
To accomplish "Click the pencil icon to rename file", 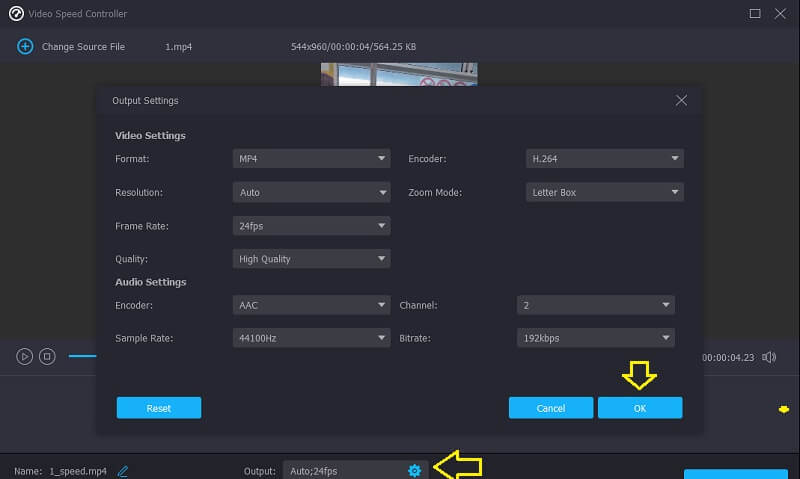I will (x=123, y=470).
